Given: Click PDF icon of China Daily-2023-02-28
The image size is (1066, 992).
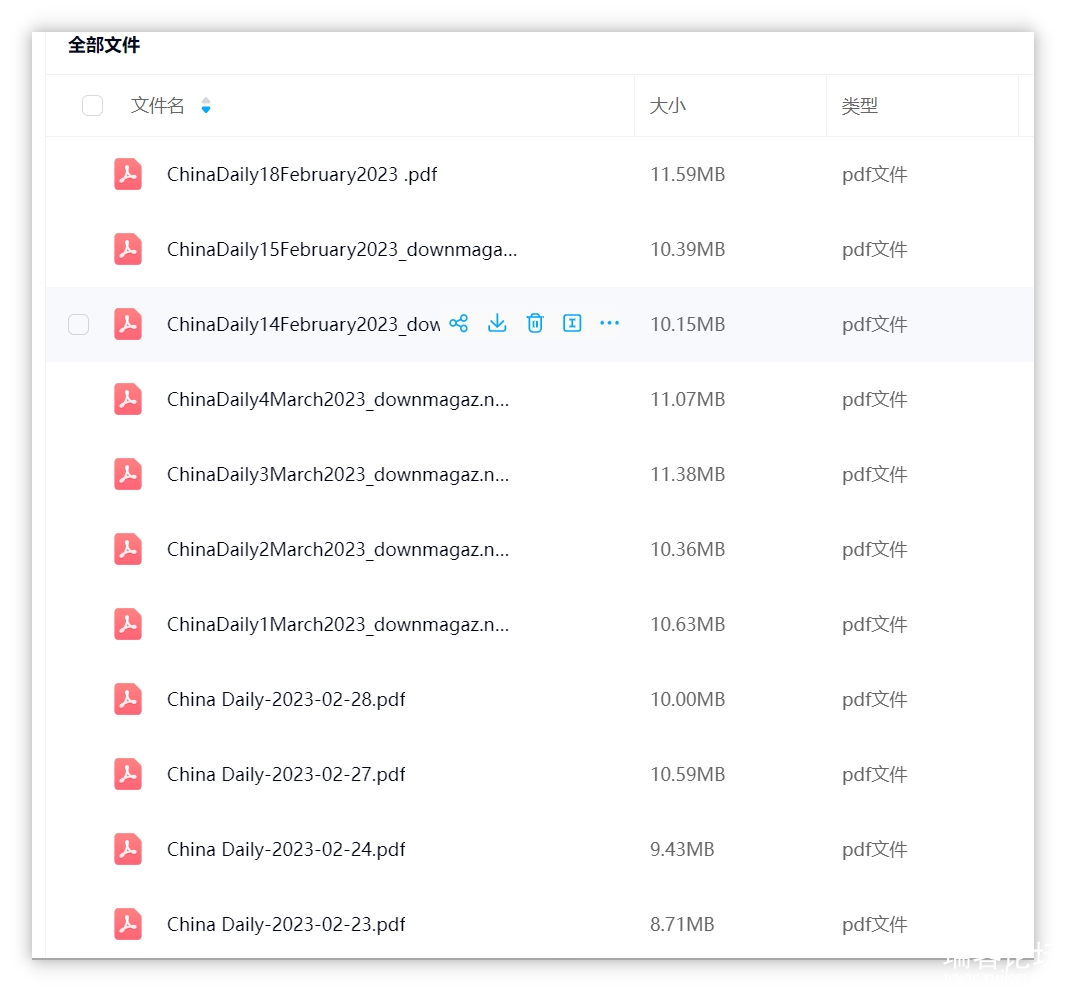Looking at the screenshot, I should click(128, 699).
